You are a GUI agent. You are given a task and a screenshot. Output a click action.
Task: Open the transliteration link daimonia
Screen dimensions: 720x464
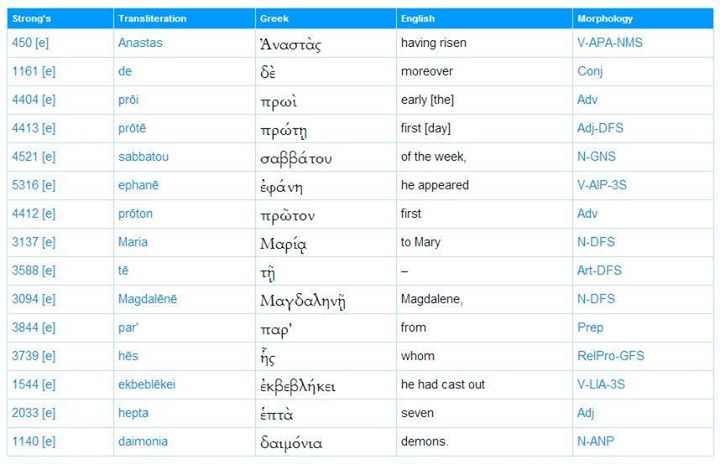pos(143,441)
